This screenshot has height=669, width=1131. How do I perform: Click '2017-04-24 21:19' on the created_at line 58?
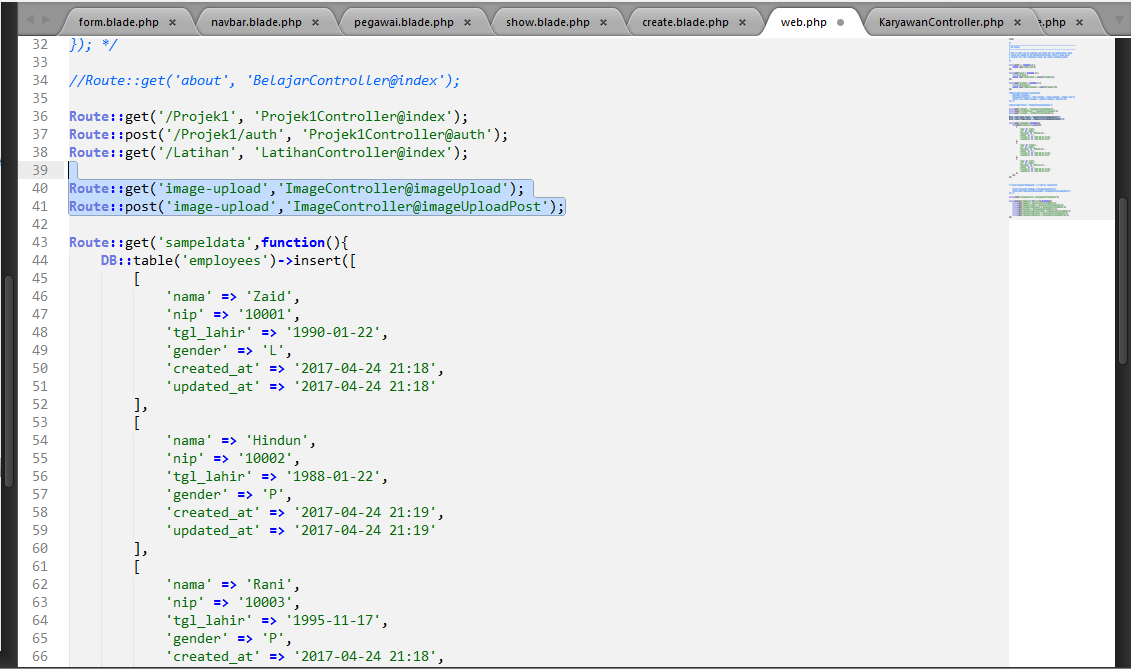[365, 512]
